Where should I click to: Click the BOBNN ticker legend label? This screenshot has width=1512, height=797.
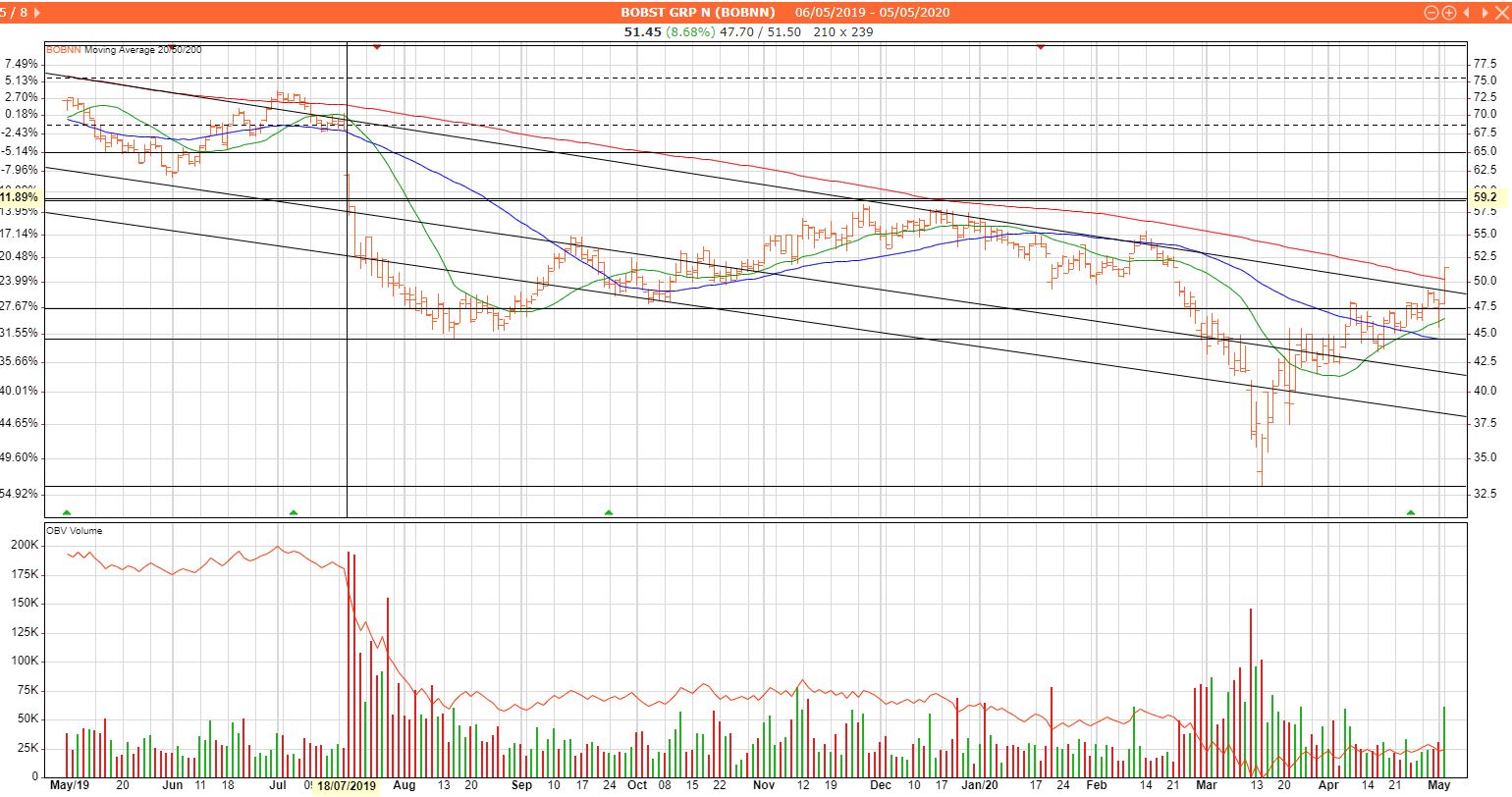[64, 50]
